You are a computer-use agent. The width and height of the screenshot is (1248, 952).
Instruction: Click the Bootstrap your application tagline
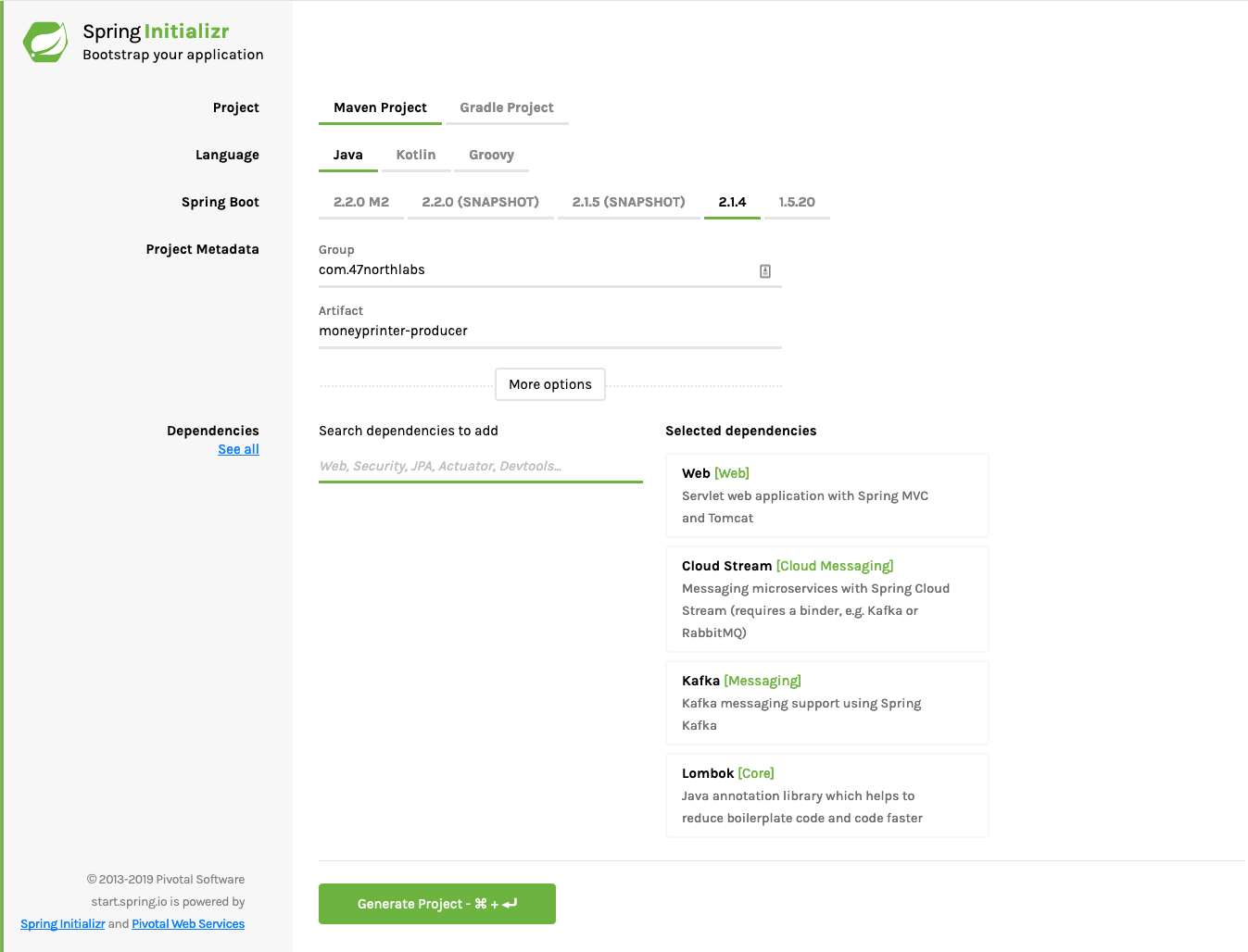click(x=173, y=55)
